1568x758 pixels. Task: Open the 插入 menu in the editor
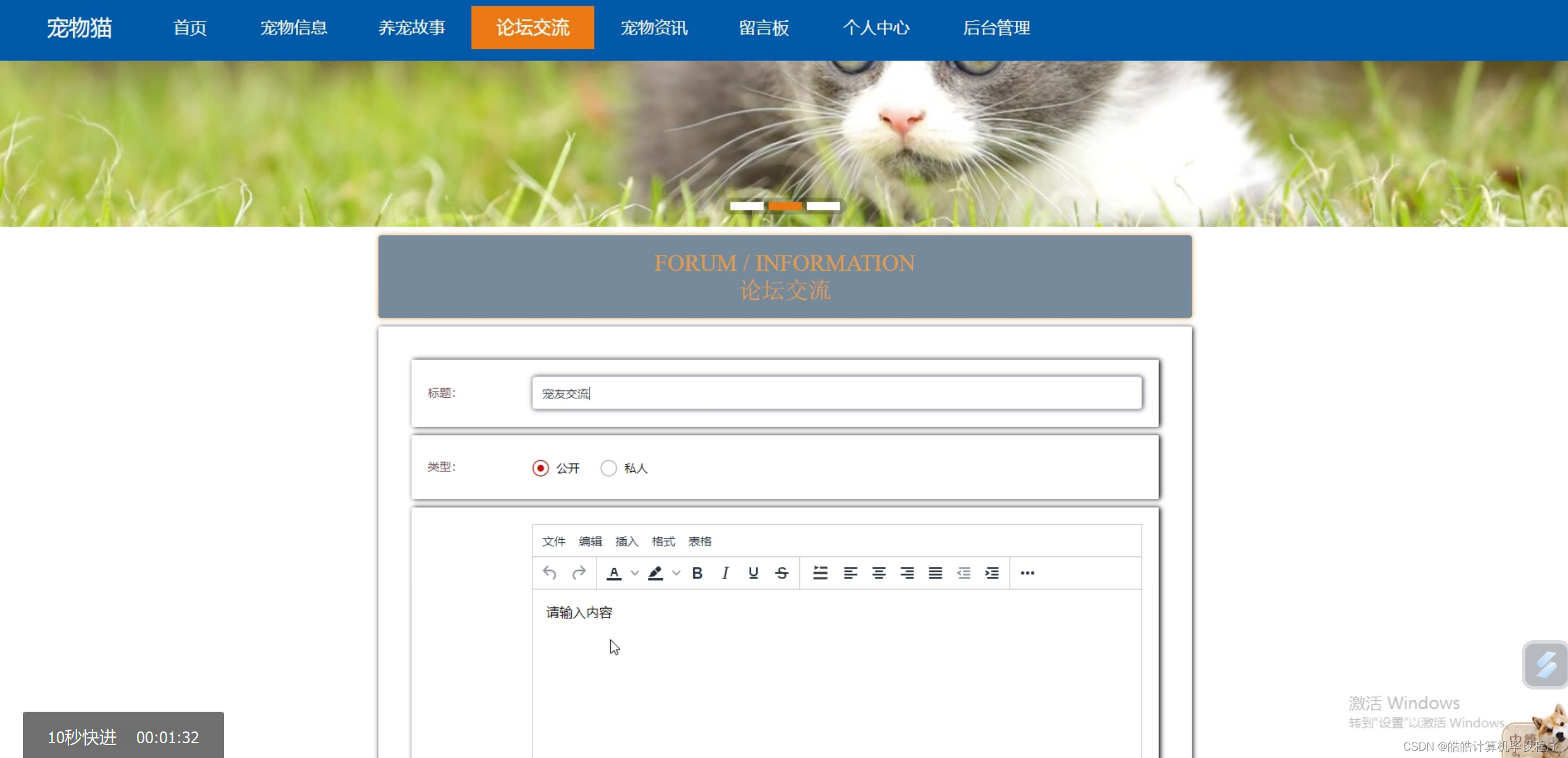point(627,541)
